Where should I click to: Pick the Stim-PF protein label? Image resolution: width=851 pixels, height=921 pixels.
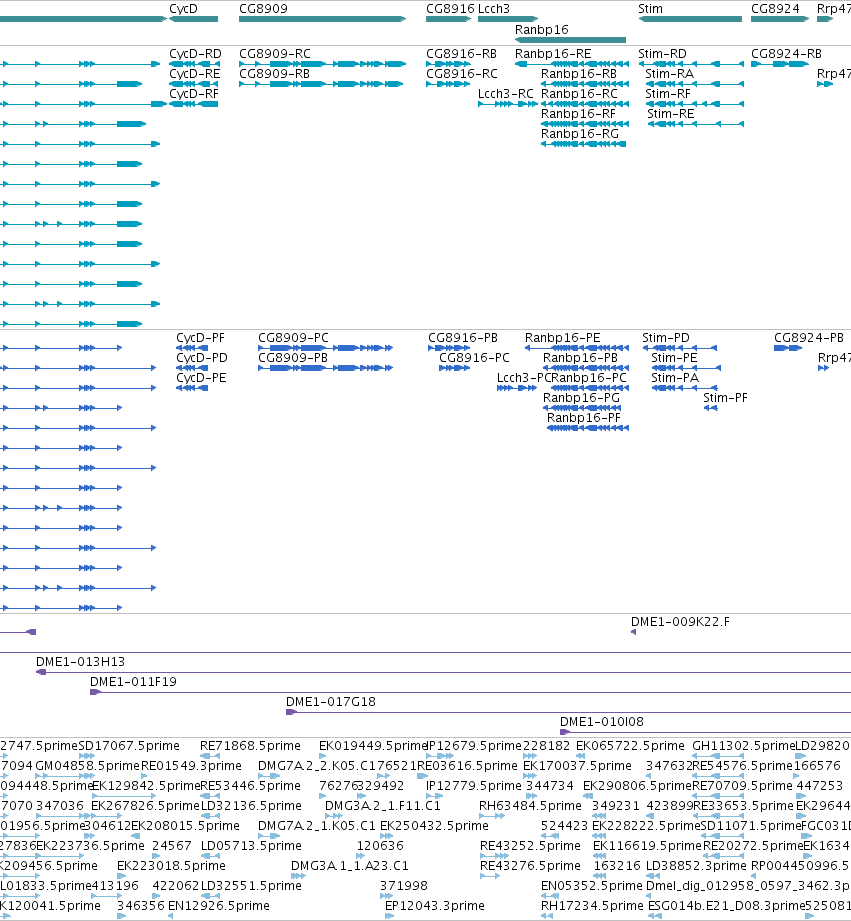click(x=725, y=398)
